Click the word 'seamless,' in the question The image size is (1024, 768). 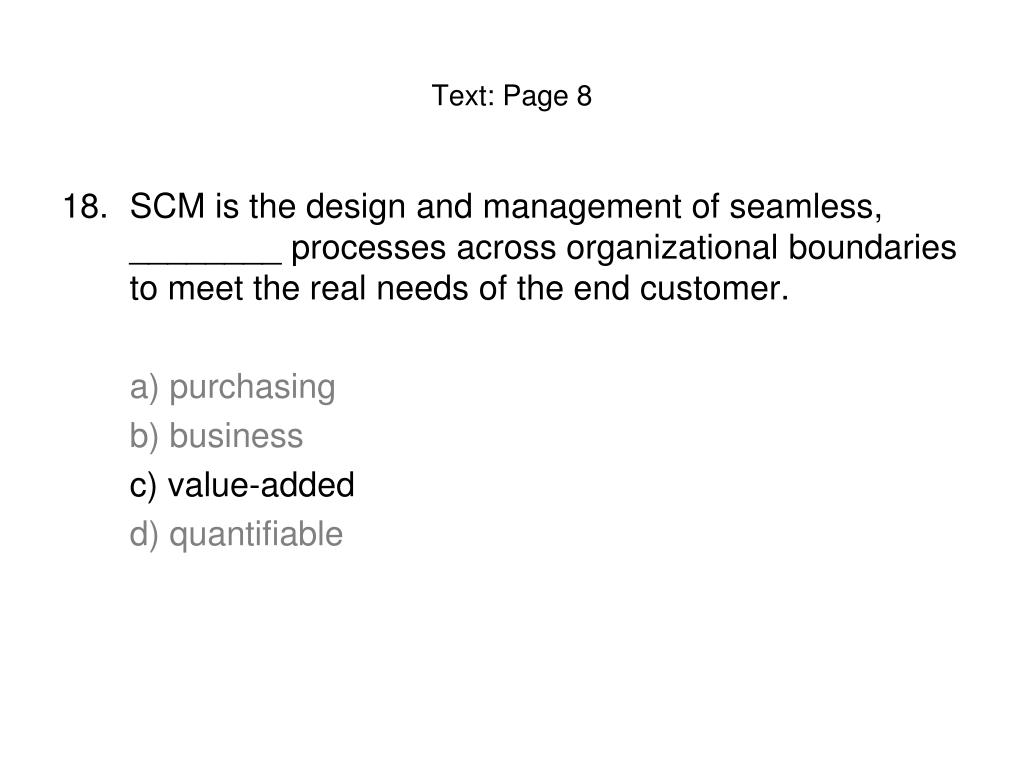tap(805, 208)
